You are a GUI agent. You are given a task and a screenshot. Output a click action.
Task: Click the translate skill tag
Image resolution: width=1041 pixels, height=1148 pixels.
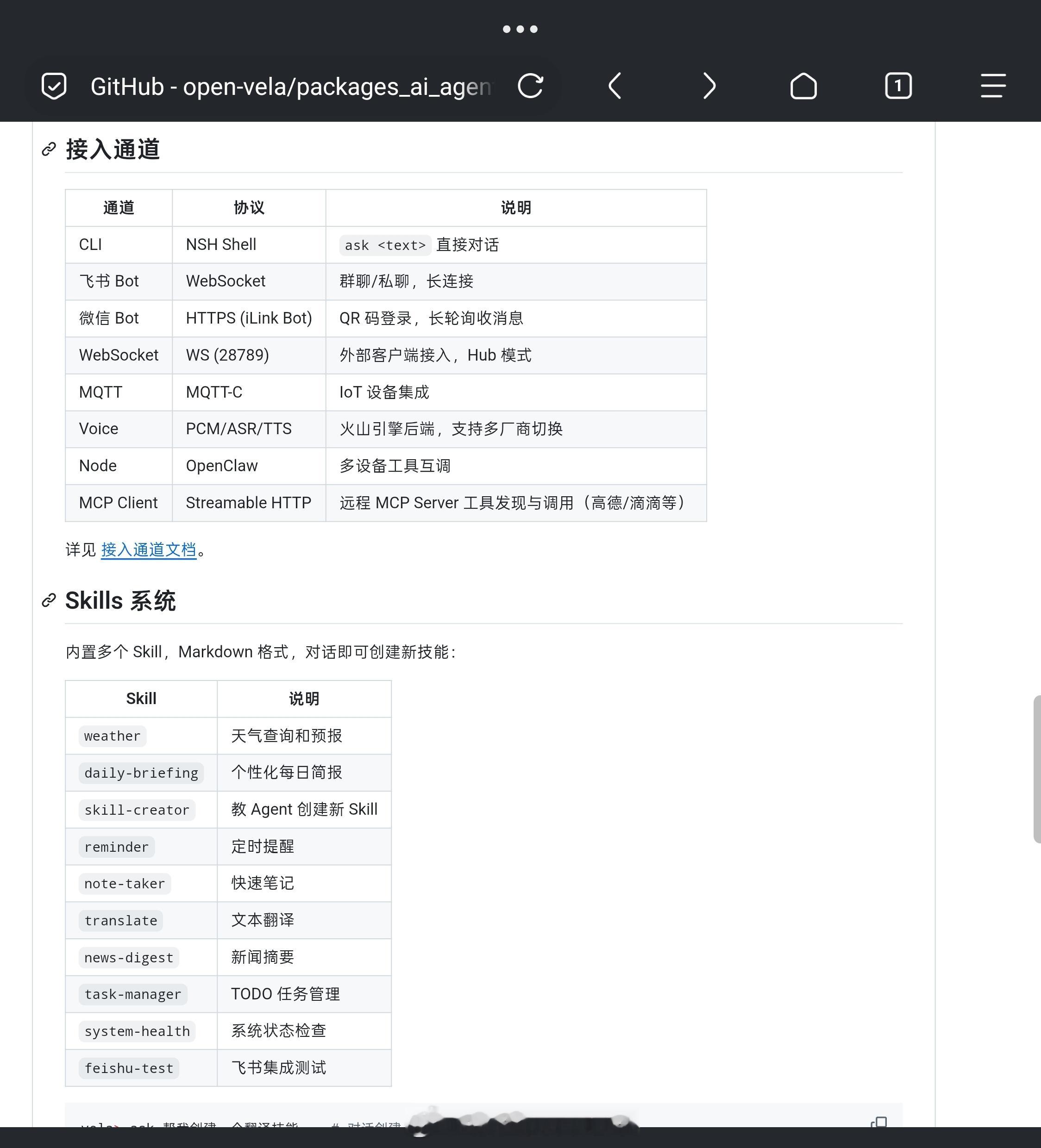pos(121,921)
